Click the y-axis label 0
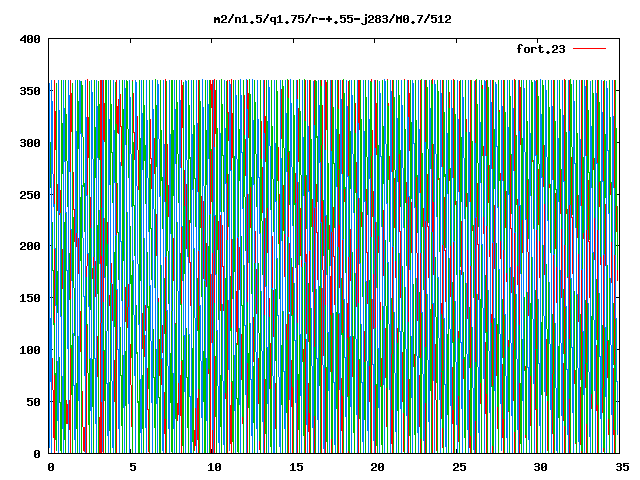The height and width of the screenshot is (480, 640). [37, 453]
